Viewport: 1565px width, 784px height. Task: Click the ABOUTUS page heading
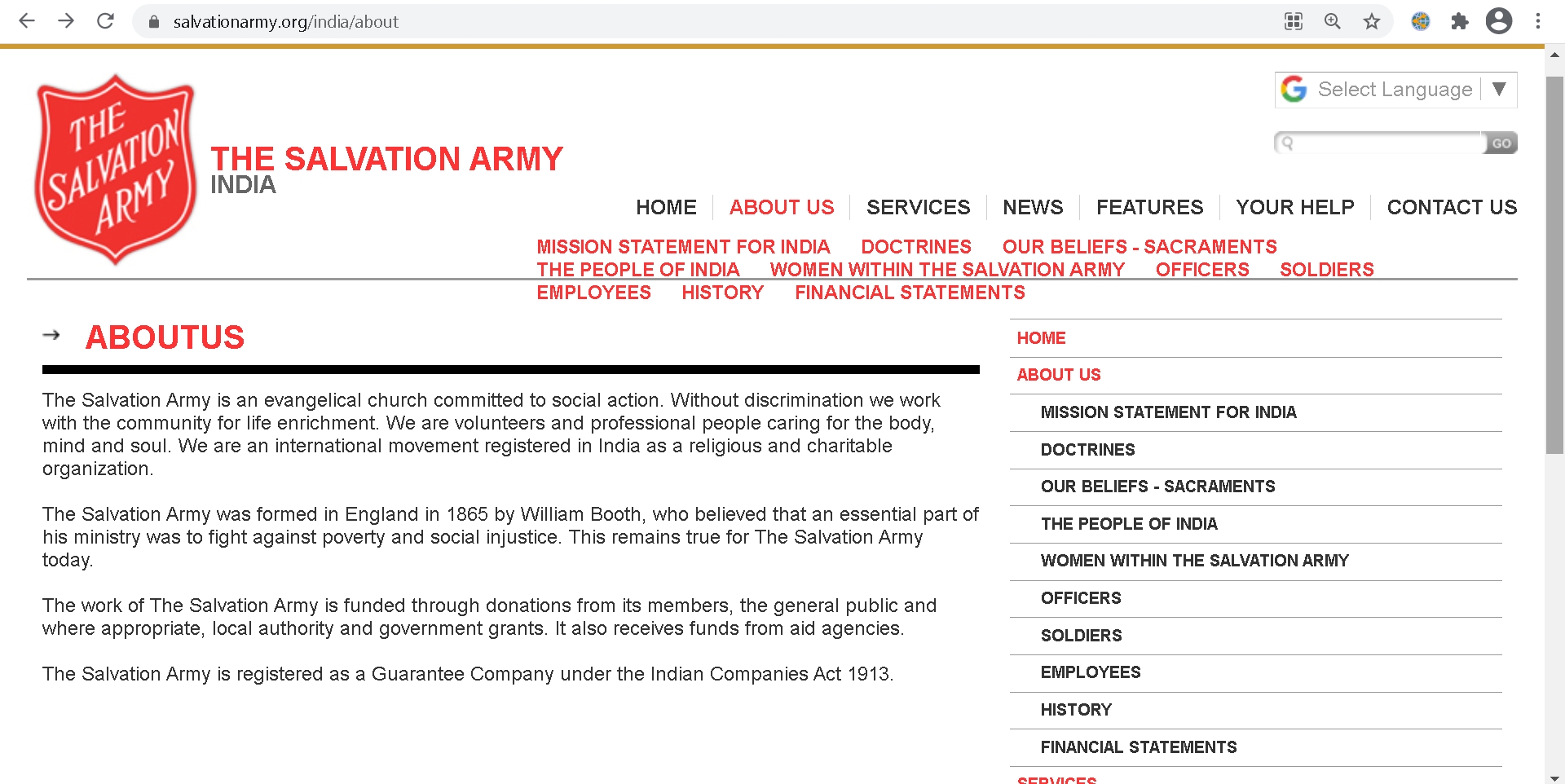pyautogui.click(x=165, y=337)
